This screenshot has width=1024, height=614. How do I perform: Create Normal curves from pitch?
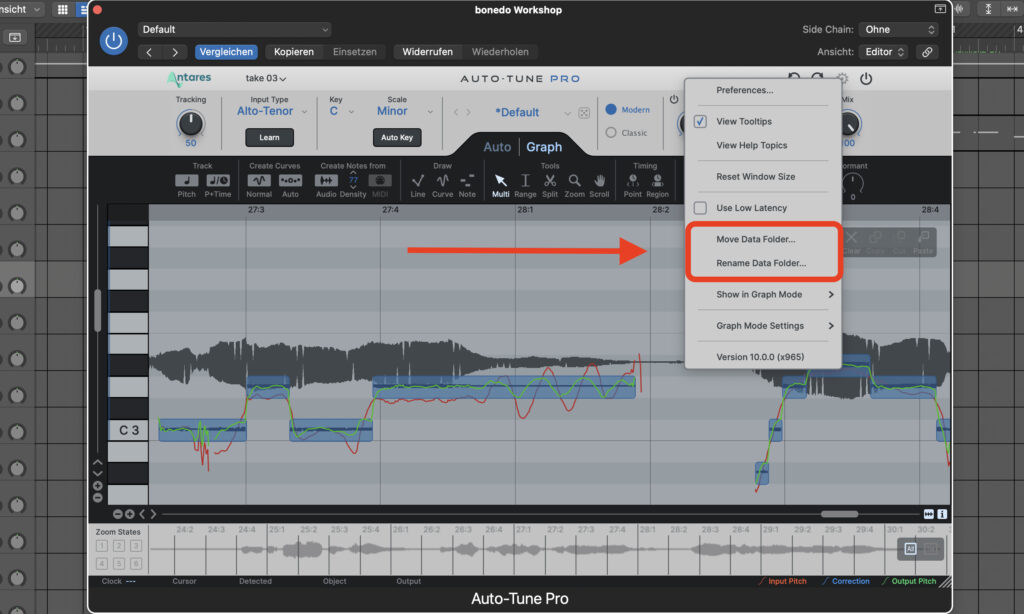click(x=259, y=180)
